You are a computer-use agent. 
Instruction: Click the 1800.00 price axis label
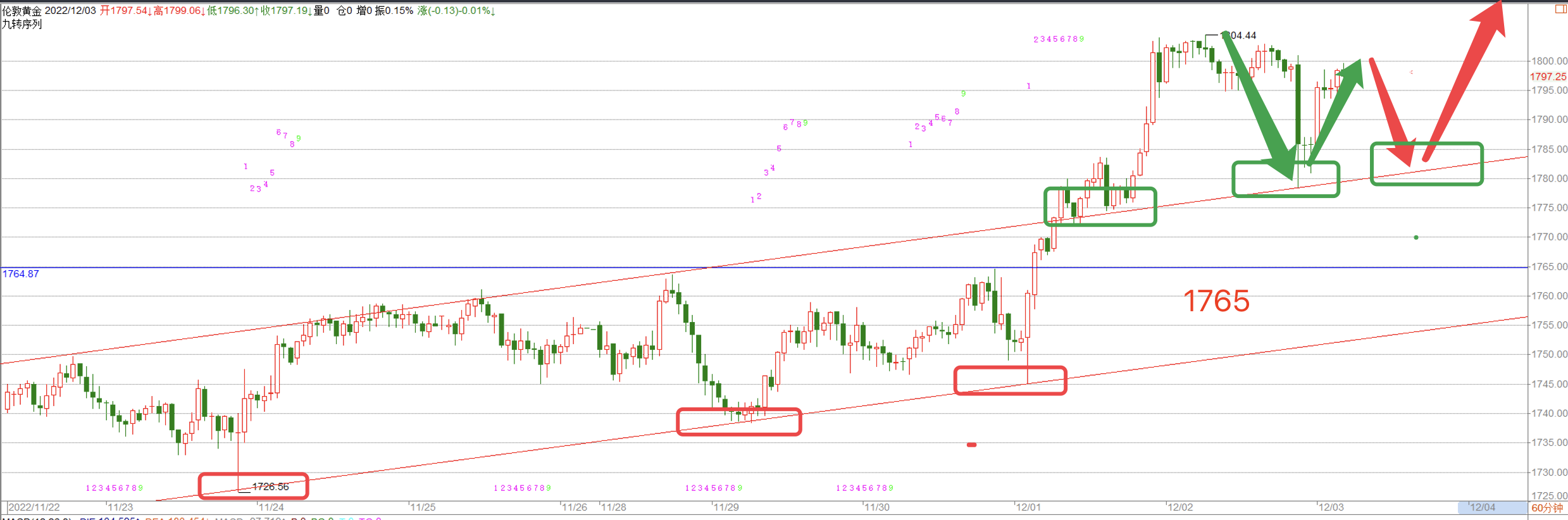click(x=1549, y=61)
